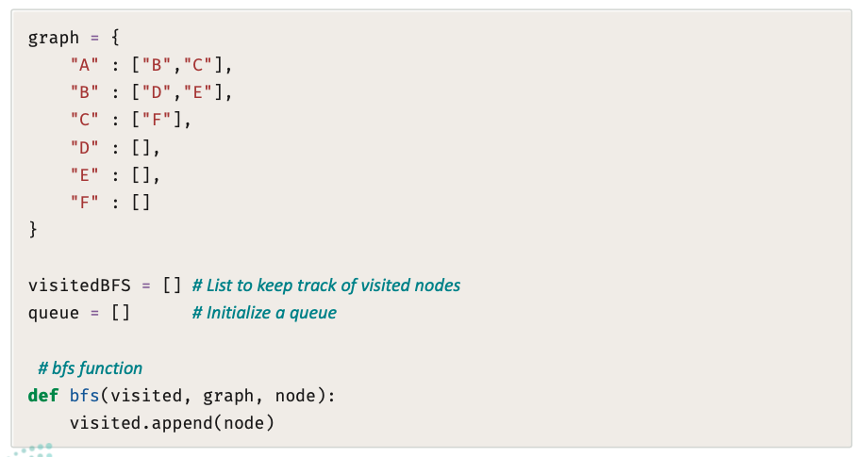Click the "E" dictionary key
Image resolution: width=866 pixels, height=458 pixels.
coord(85,175)
